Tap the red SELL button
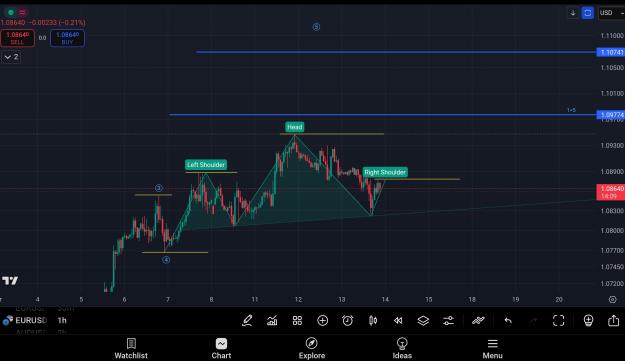 pos(17,38)
